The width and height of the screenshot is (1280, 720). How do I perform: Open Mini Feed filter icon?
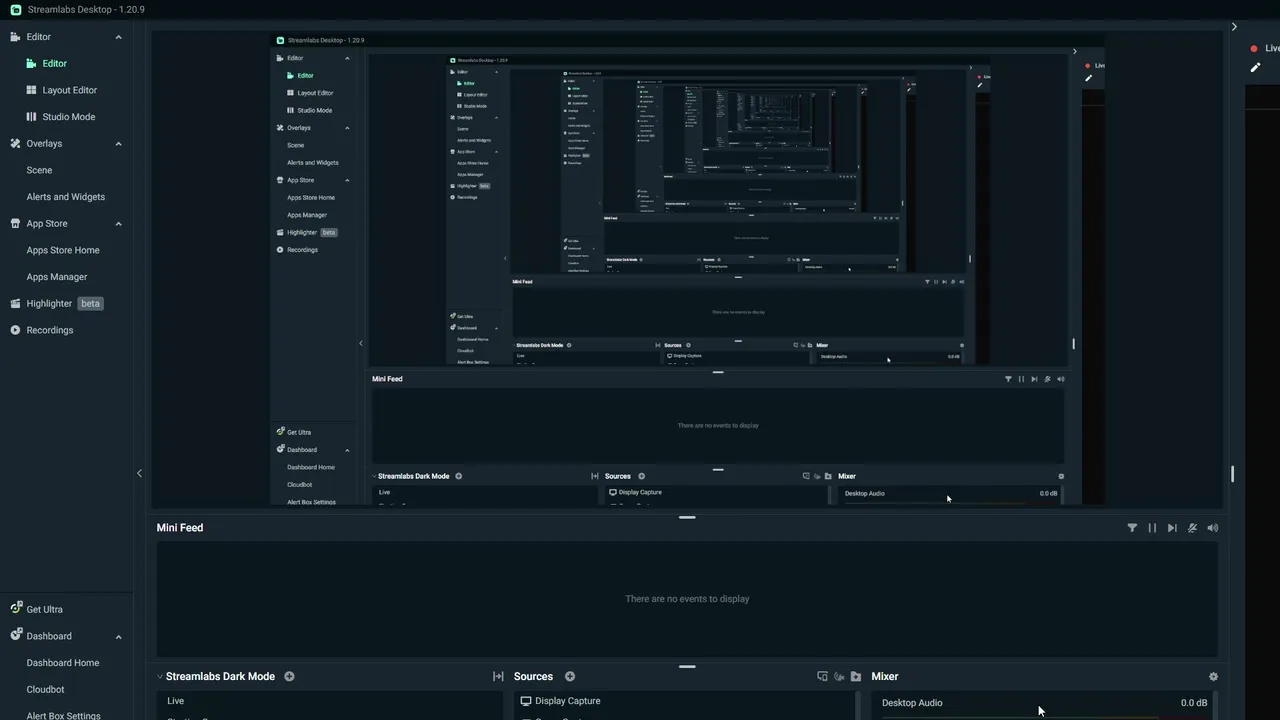coord(1132,528)
